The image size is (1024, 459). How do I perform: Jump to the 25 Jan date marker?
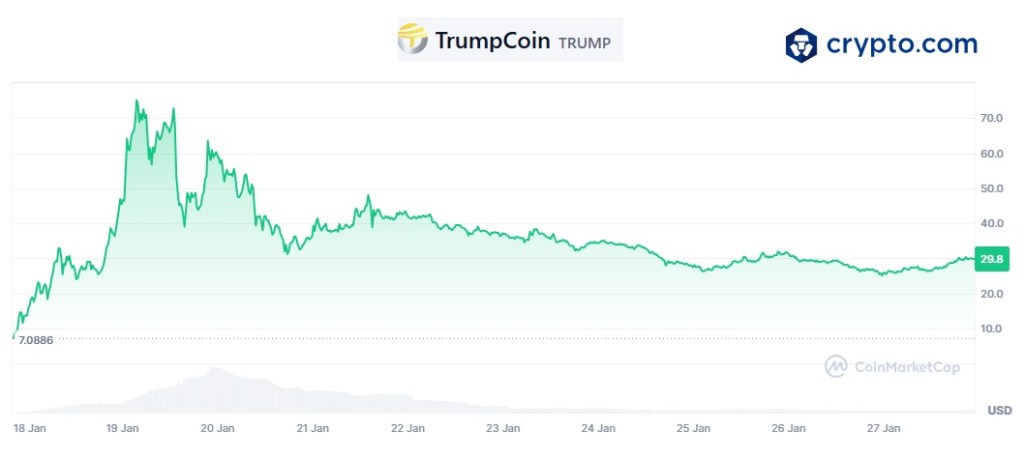click(x=693, y=429)
